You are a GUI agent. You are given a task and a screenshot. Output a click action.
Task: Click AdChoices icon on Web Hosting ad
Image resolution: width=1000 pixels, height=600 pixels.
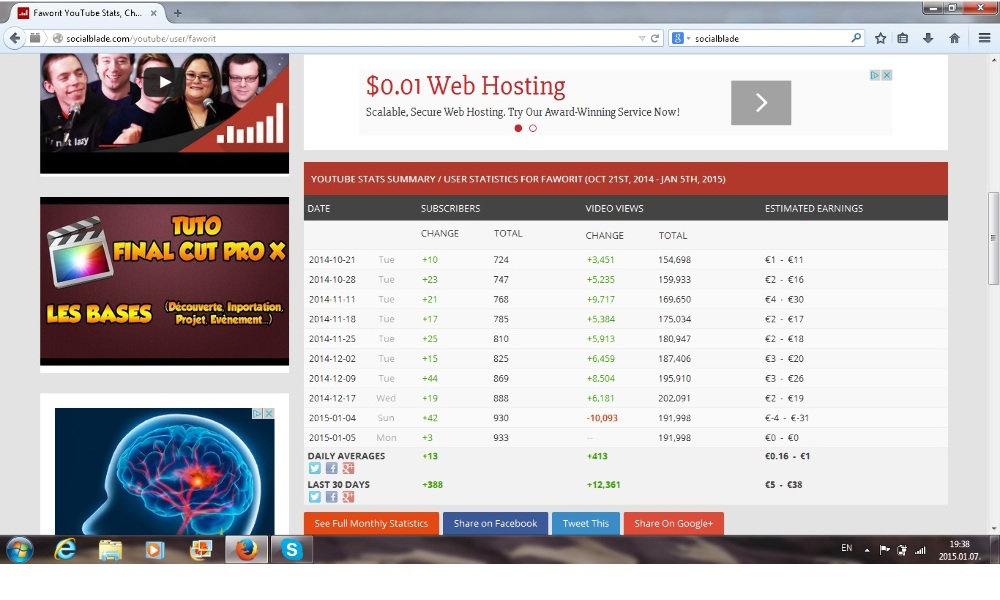(875, 75)
